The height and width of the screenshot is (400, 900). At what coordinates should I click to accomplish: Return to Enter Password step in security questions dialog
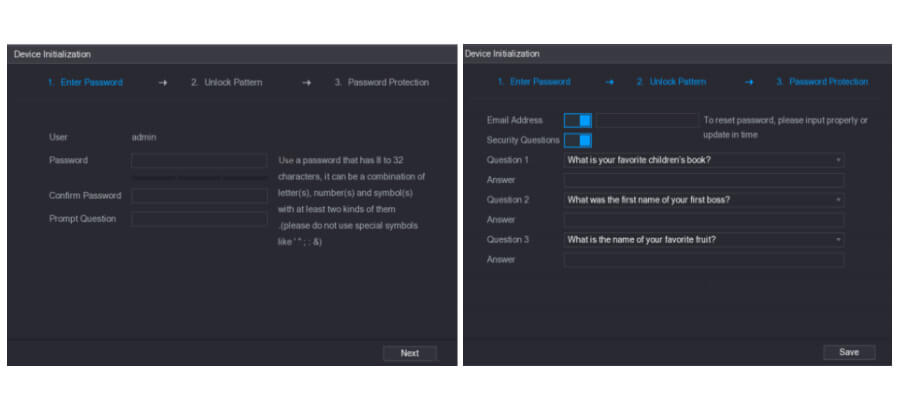pos(534,82)
